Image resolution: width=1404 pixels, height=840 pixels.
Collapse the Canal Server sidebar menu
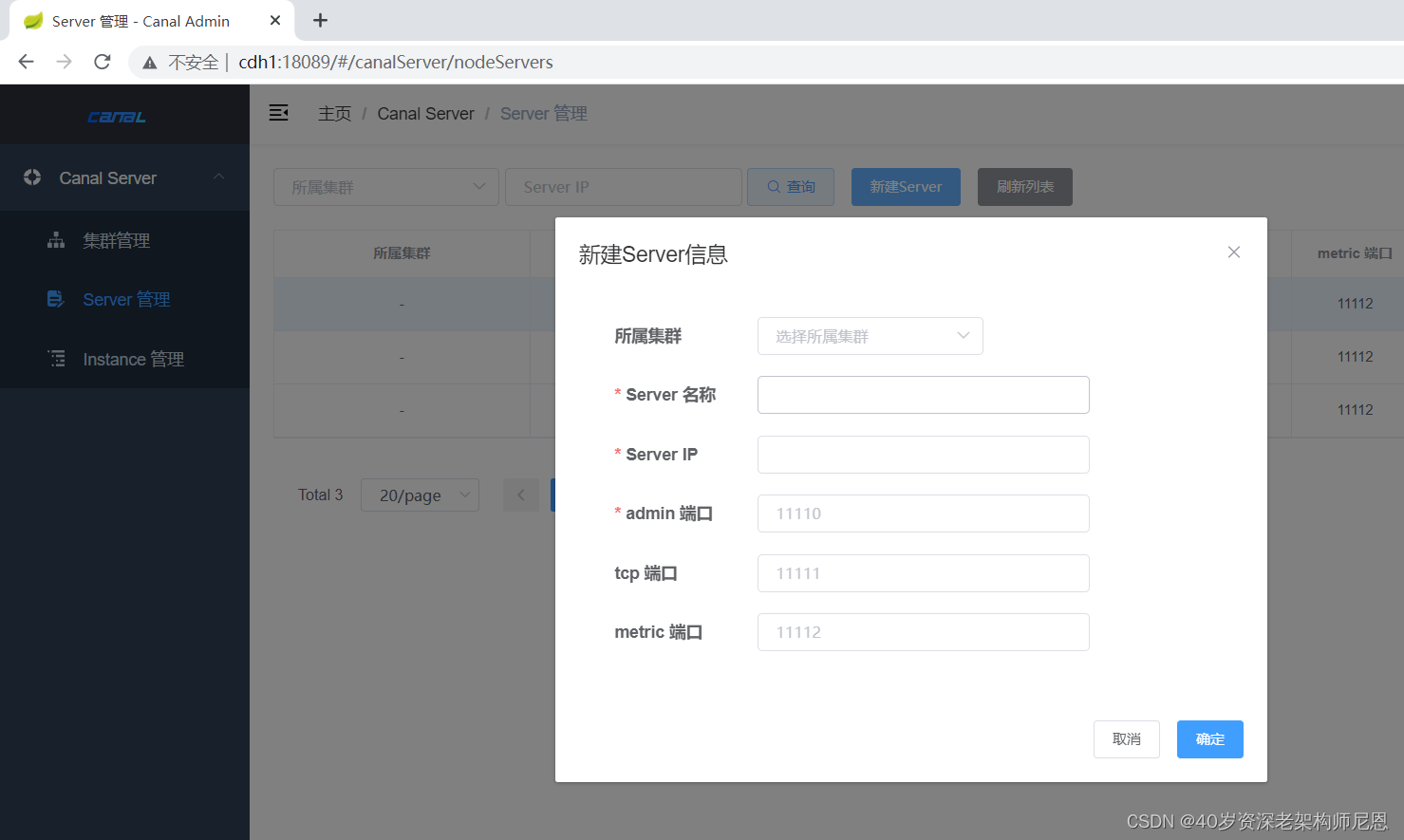(124, 177)
